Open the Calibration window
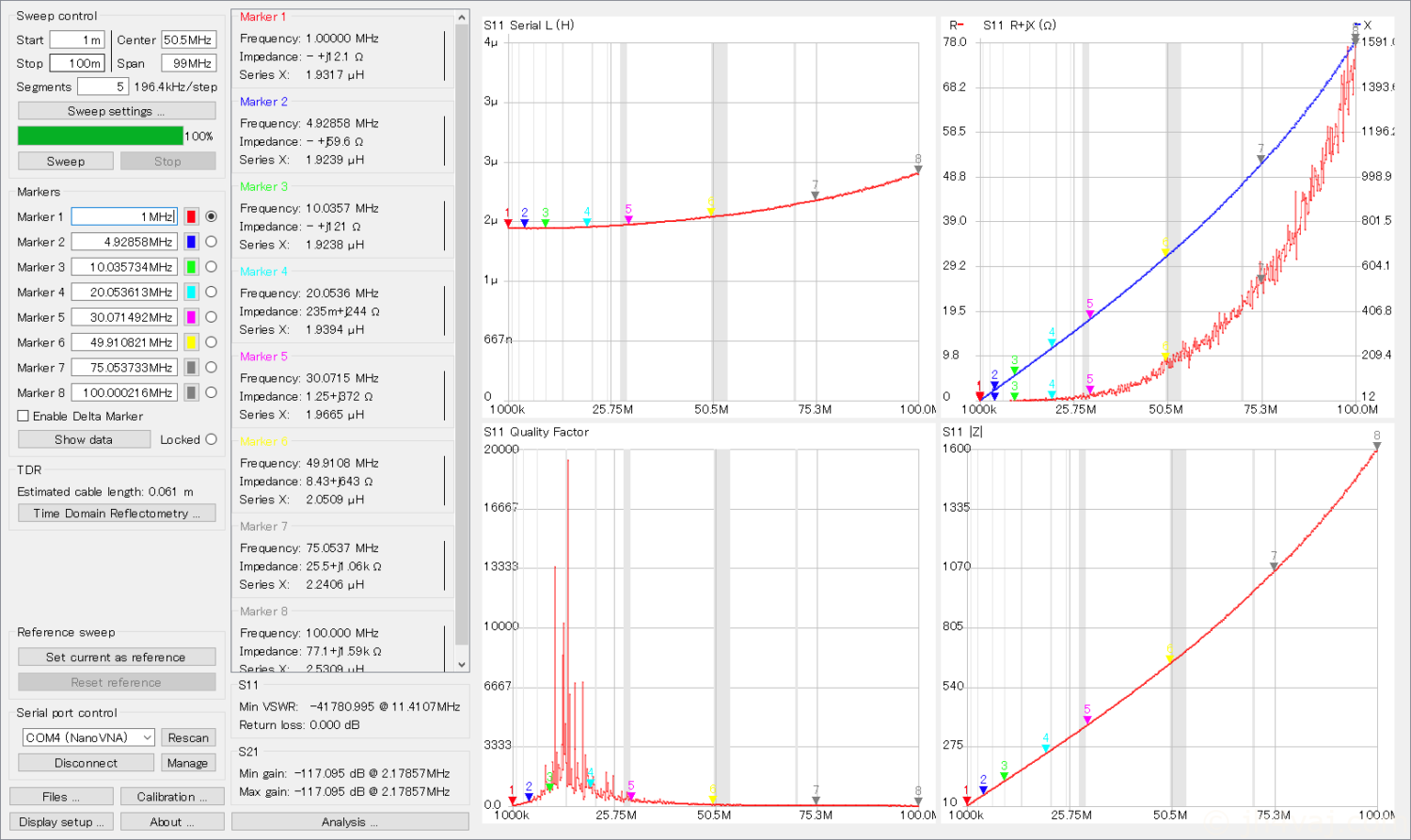The width and height of the screenshot is (1411, 840). [x=172, y=797]
